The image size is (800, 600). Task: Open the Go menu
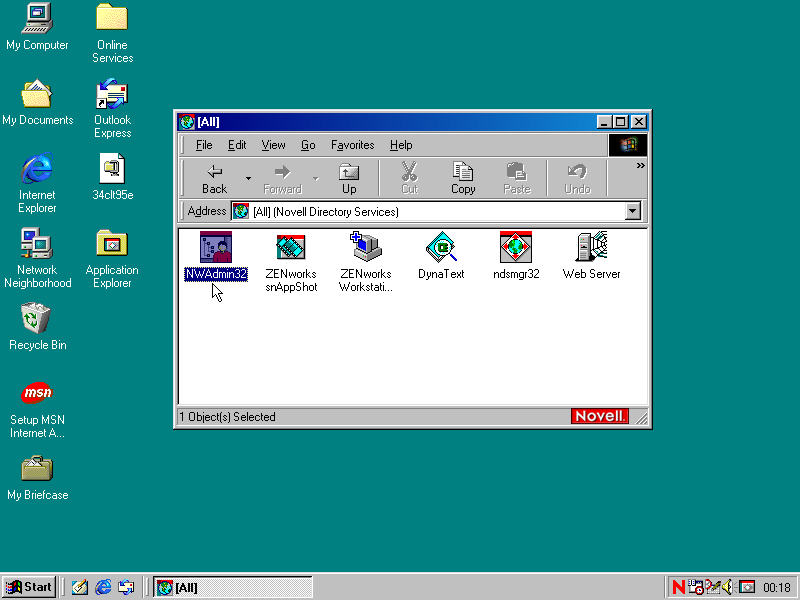(308, 145)
